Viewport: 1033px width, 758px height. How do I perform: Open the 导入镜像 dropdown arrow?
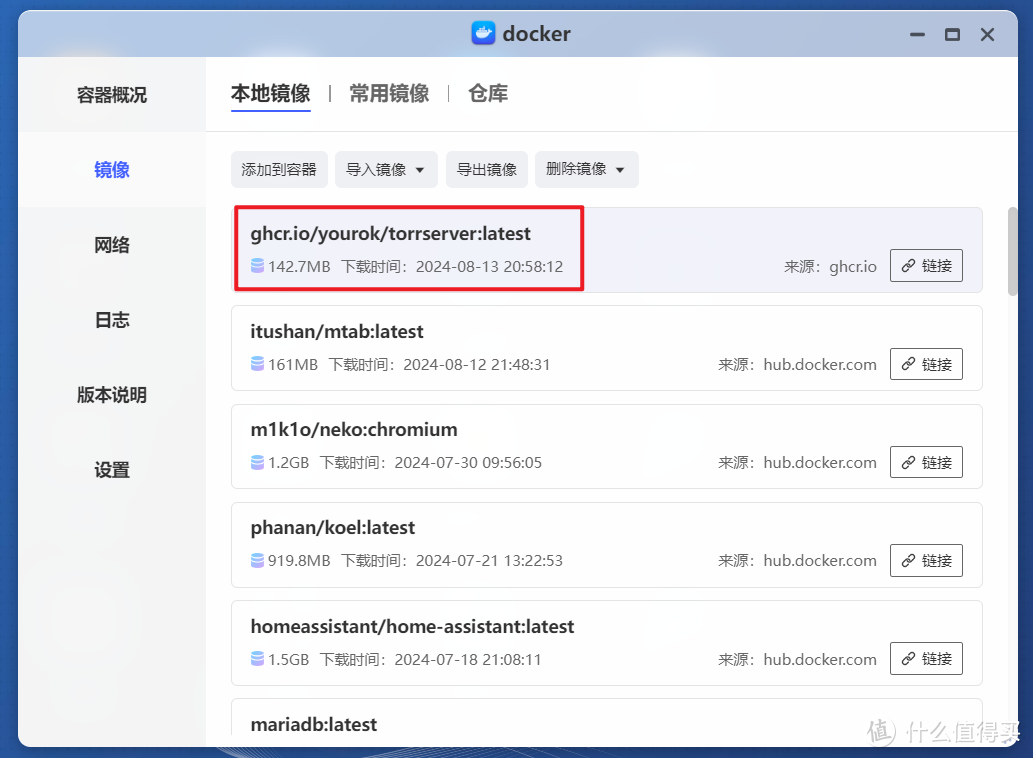tap(420, 169)
